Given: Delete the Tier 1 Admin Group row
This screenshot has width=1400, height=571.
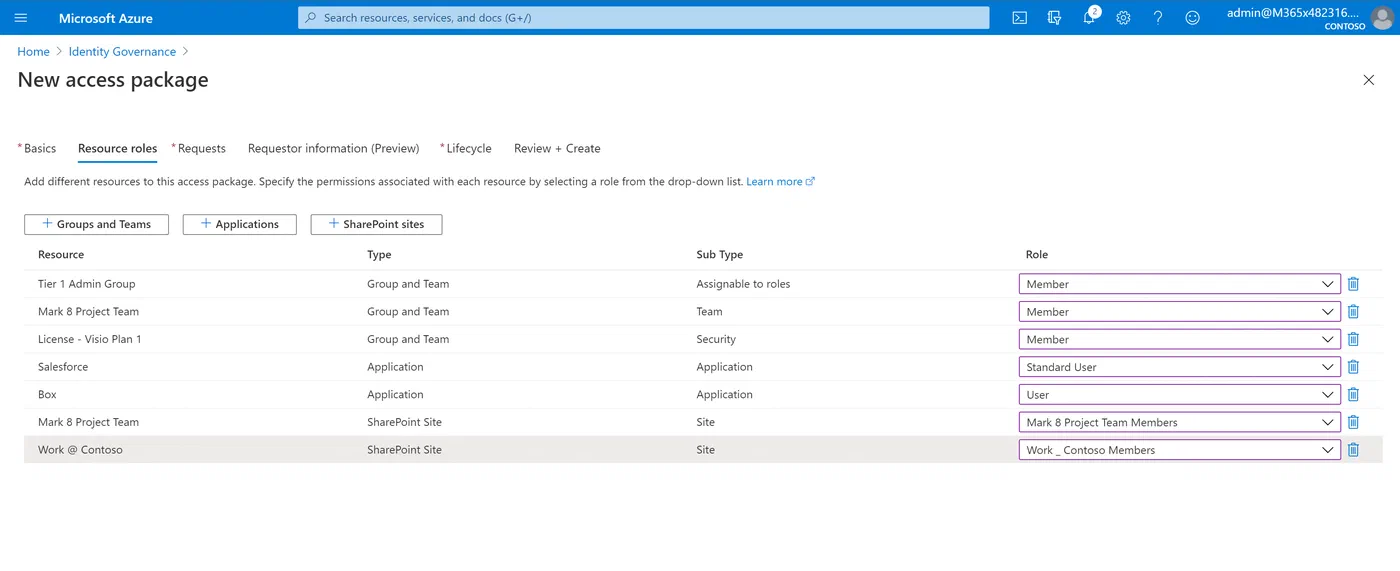Looking at the screenshot, I should click(x=1353, y=284).
